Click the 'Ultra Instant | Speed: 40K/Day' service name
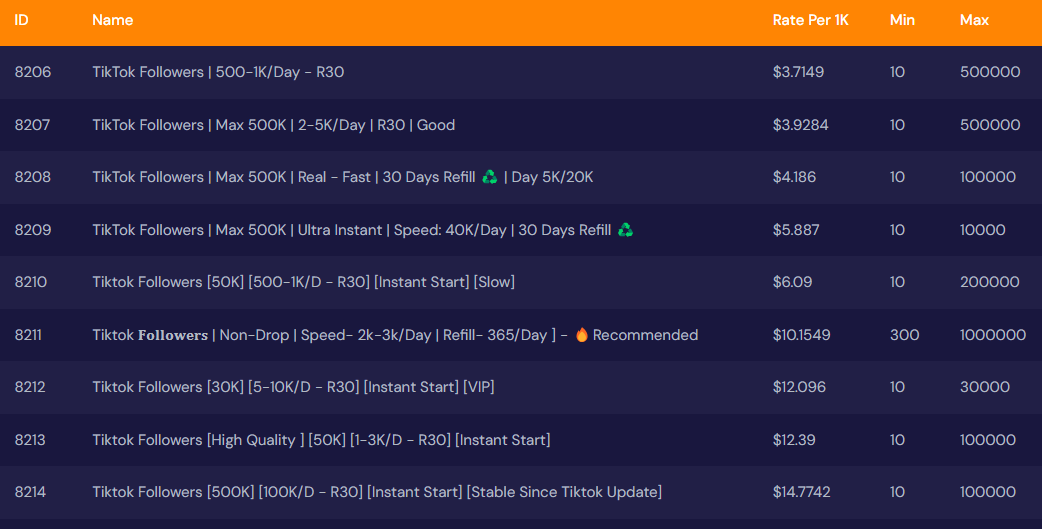This screenshot has height=529, width=1042. [x=363, y=230]
